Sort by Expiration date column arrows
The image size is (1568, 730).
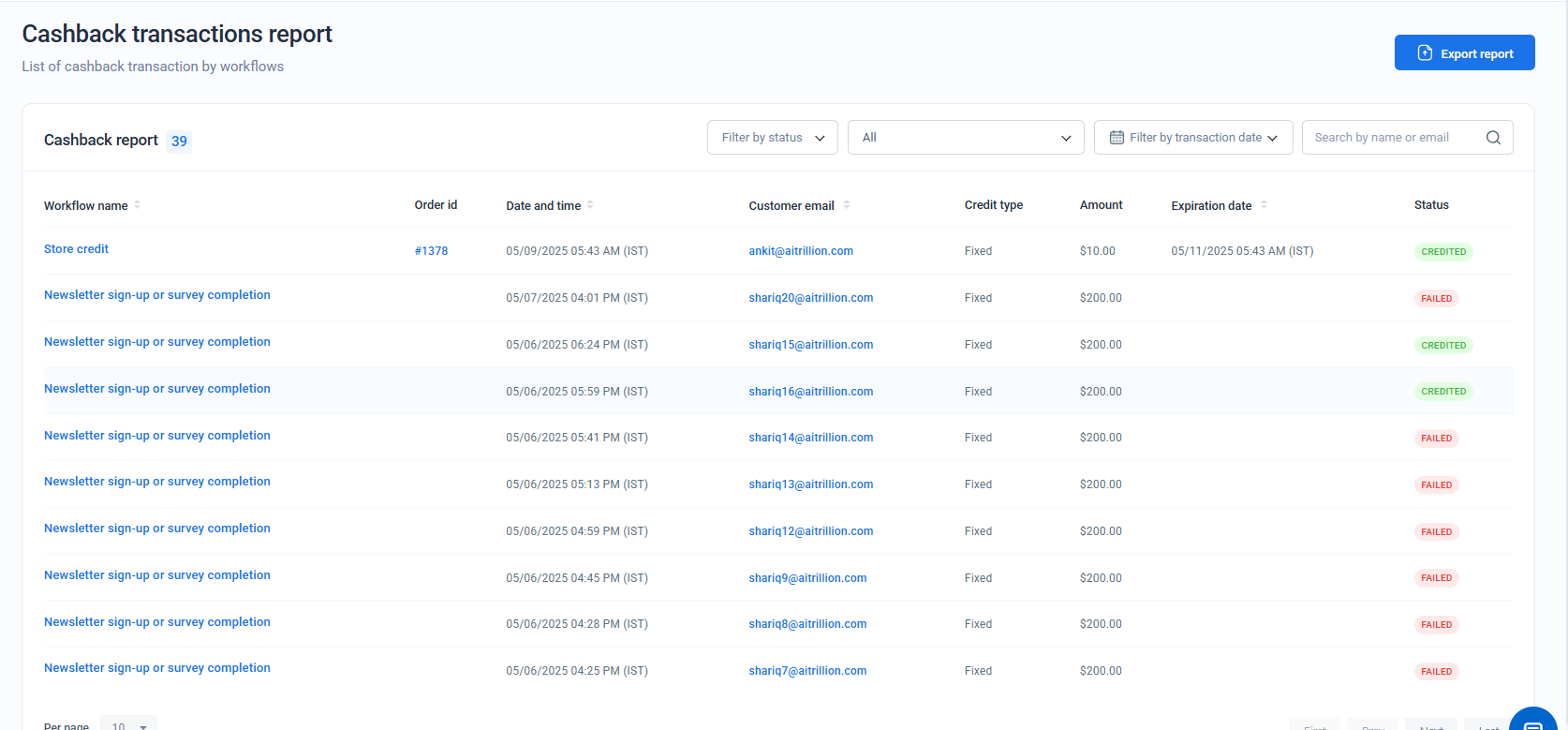click(x=1264, y=204)
